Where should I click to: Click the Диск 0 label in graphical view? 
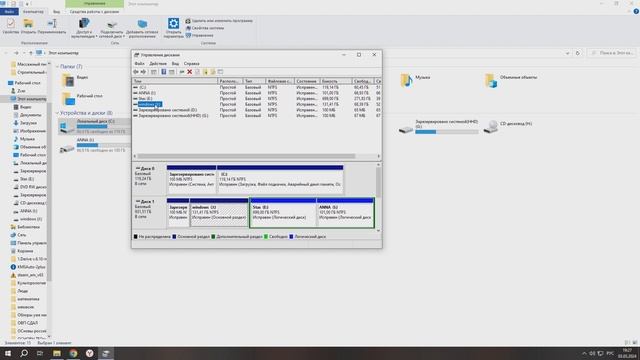(146, 169)
